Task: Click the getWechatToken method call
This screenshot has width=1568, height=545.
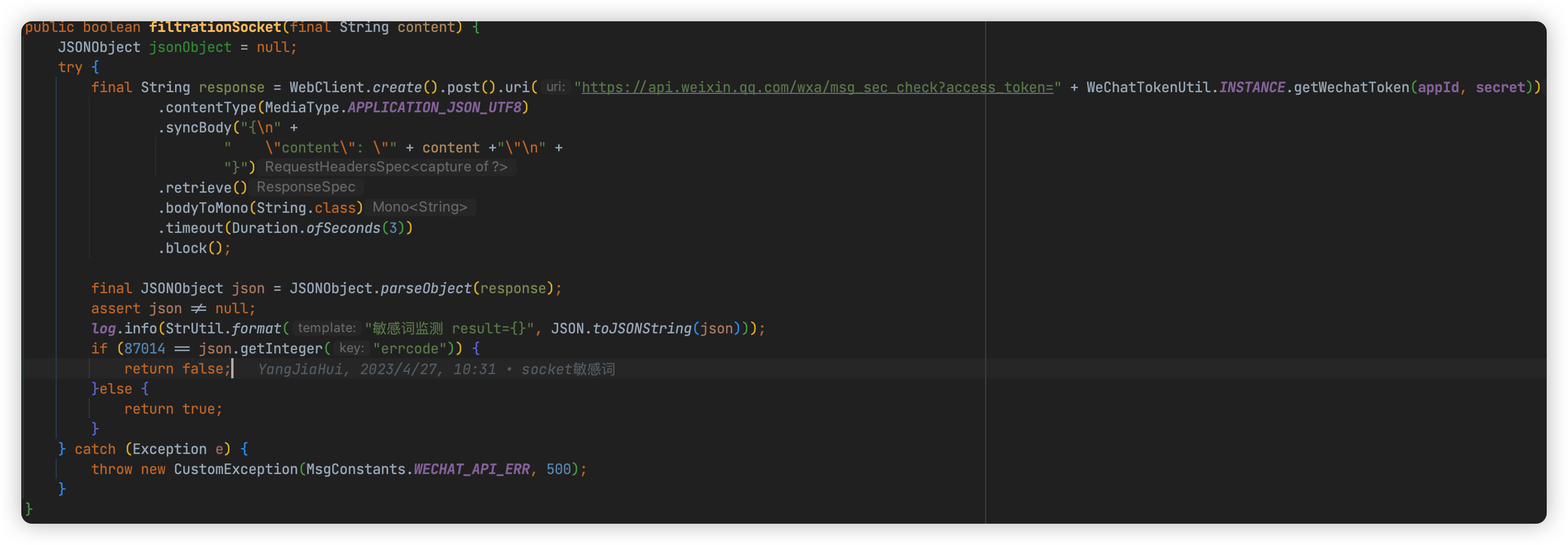Action: (1351, 87)
